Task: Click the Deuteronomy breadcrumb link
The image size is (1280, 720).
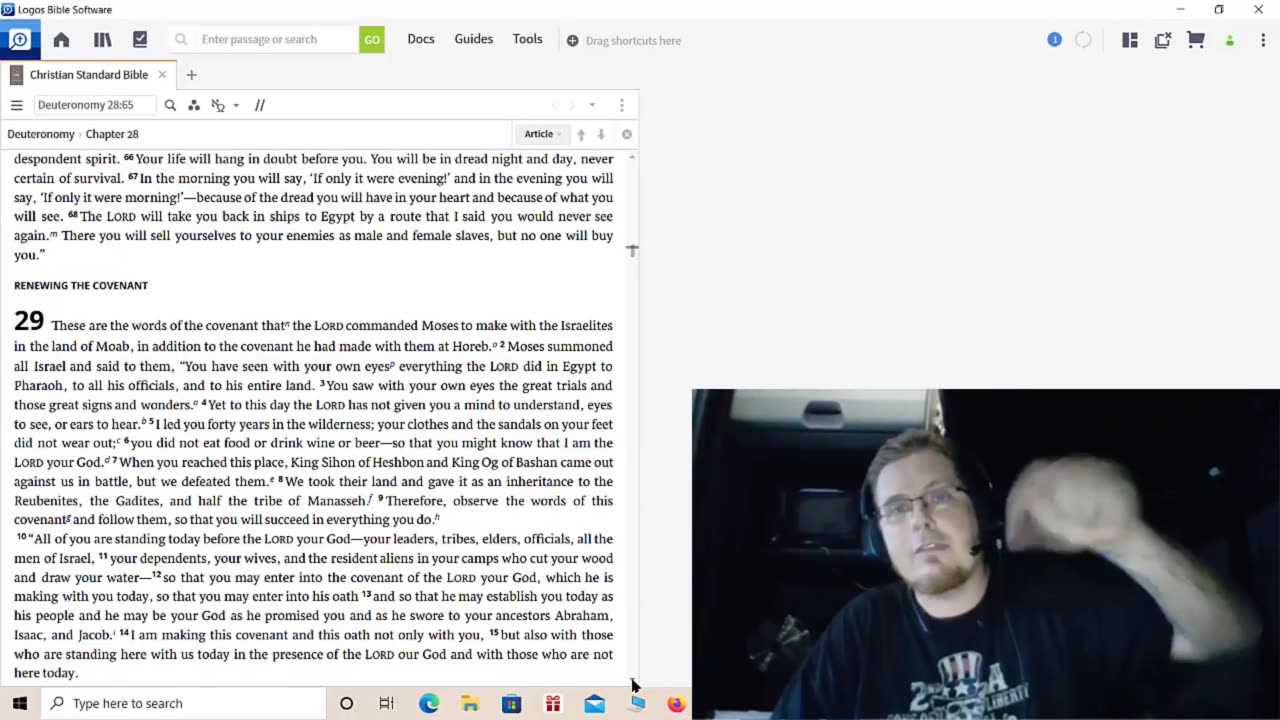Action: coord(41,134)
